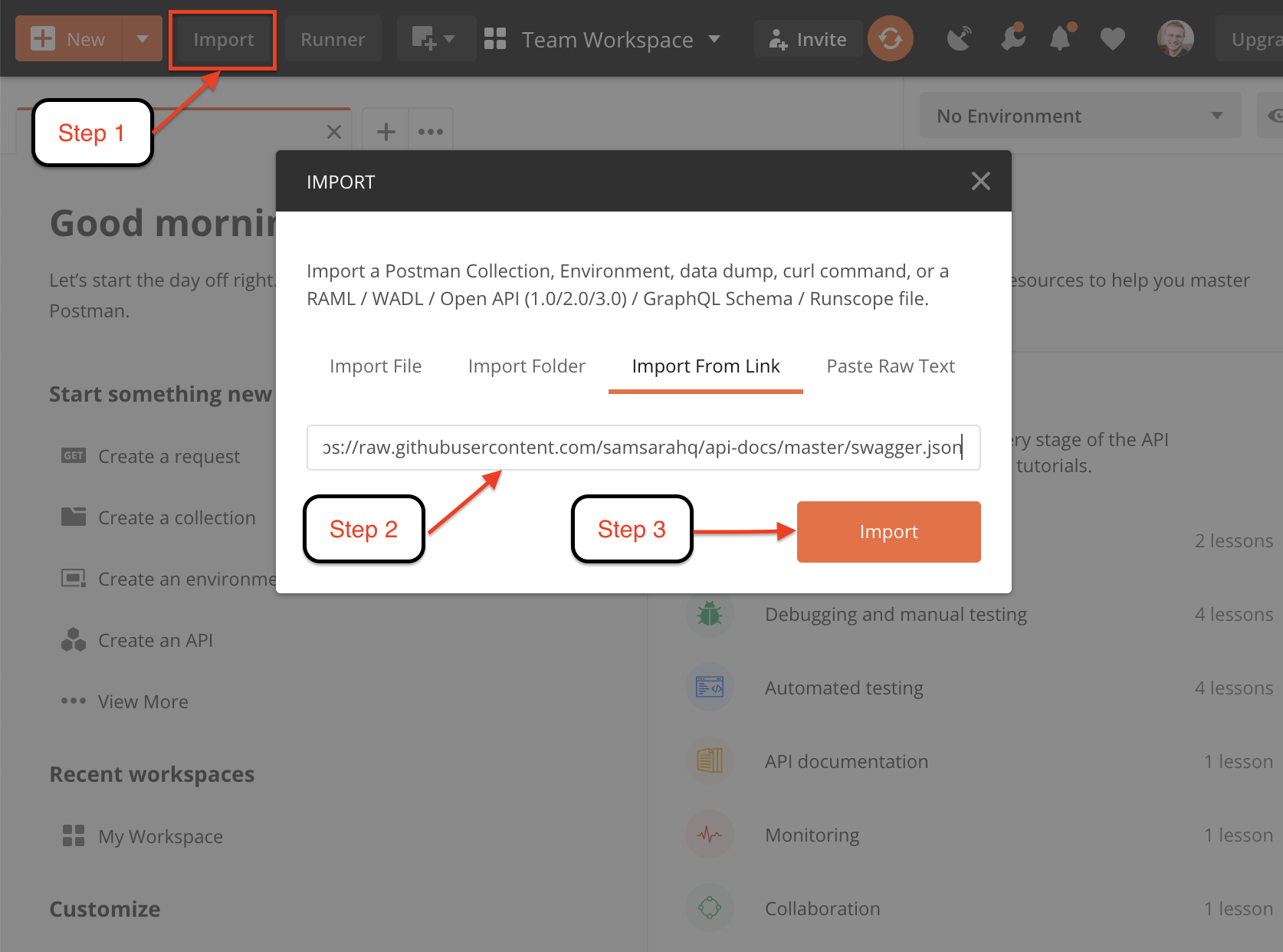Viewport: 1283px width, 952px height.
Task: Open Automated testing lessons
Action: click(844, 688)
